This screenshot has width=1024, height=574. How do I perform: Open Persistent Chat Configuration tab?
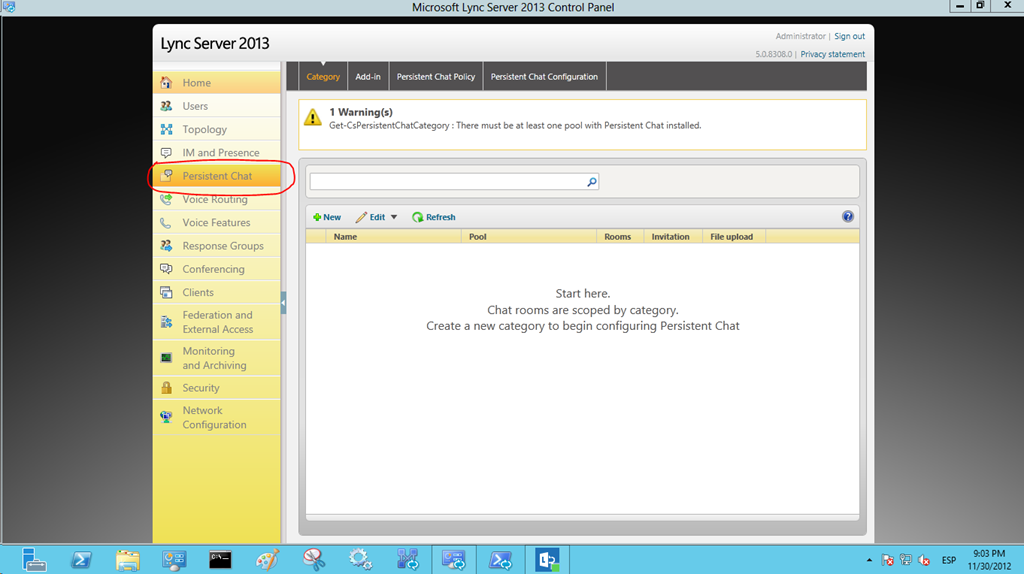544,77
